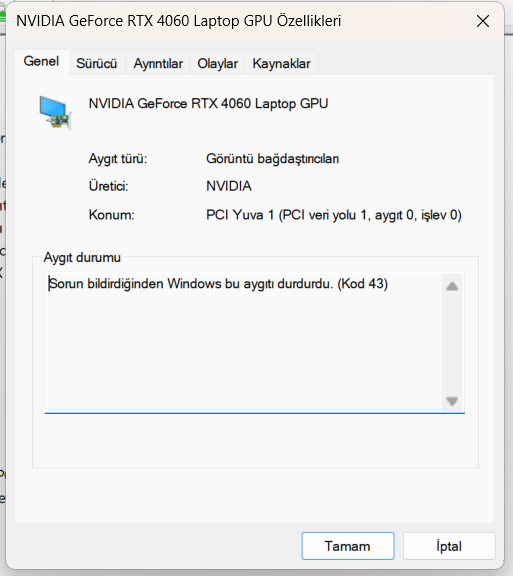This screenshot has height=576, width=513.
Task: Click inside the Aygıt durumu text box
Action: 255,343
